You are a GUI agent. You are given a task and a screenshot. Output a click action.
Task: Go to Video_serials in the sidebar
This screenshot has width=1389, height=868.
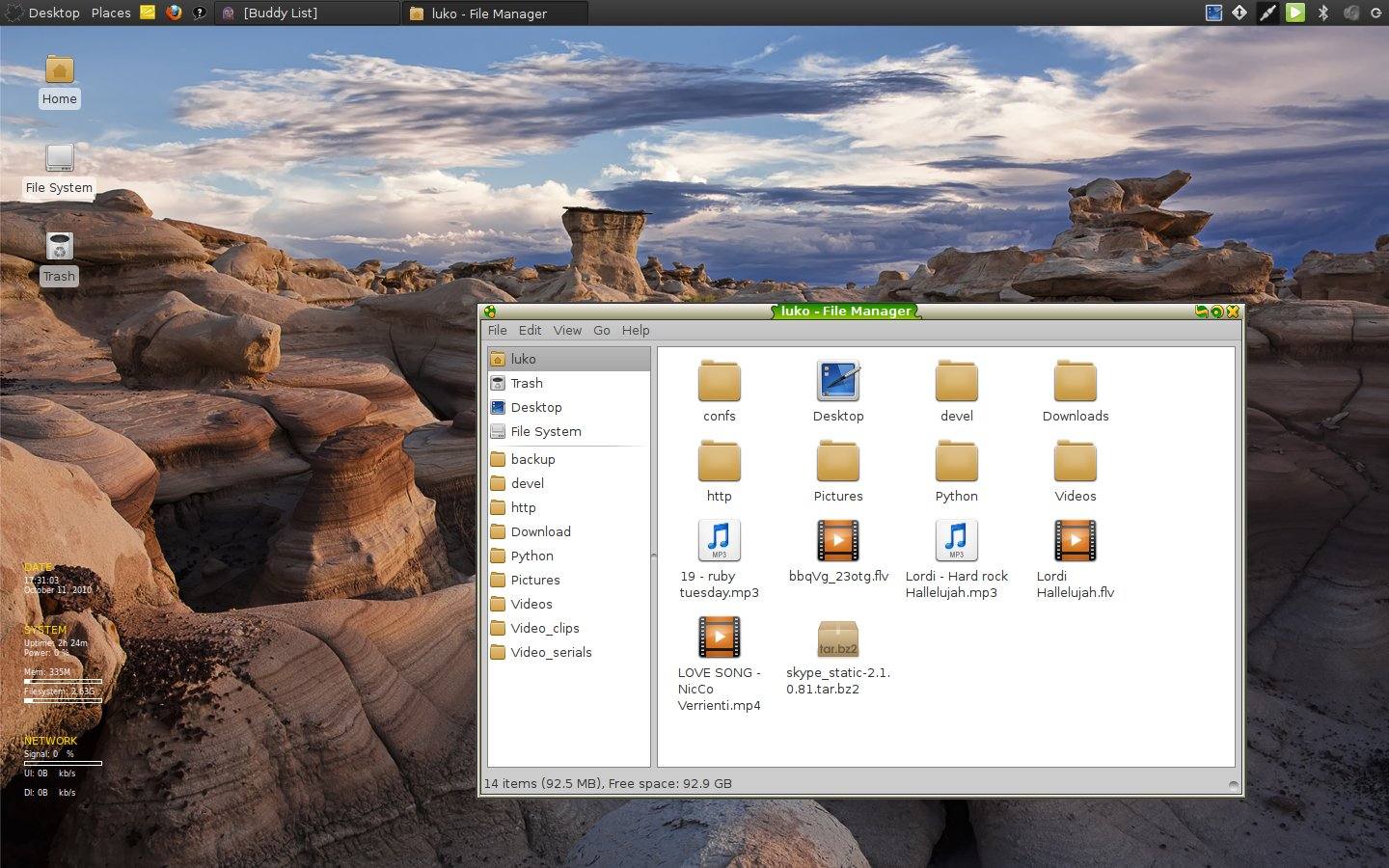tap(551, 652)
